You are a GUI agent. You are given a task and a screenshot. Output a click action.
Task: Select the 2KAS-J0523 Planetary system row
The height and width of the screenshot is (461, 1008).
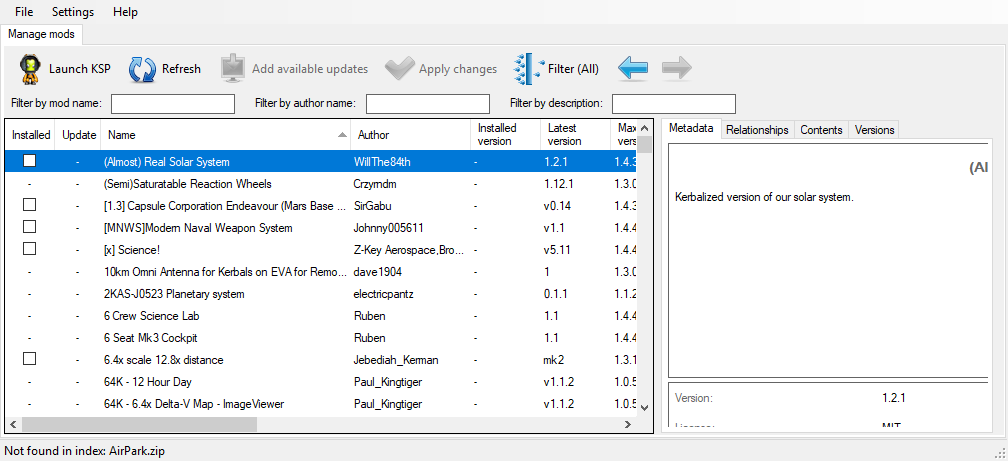321,294
